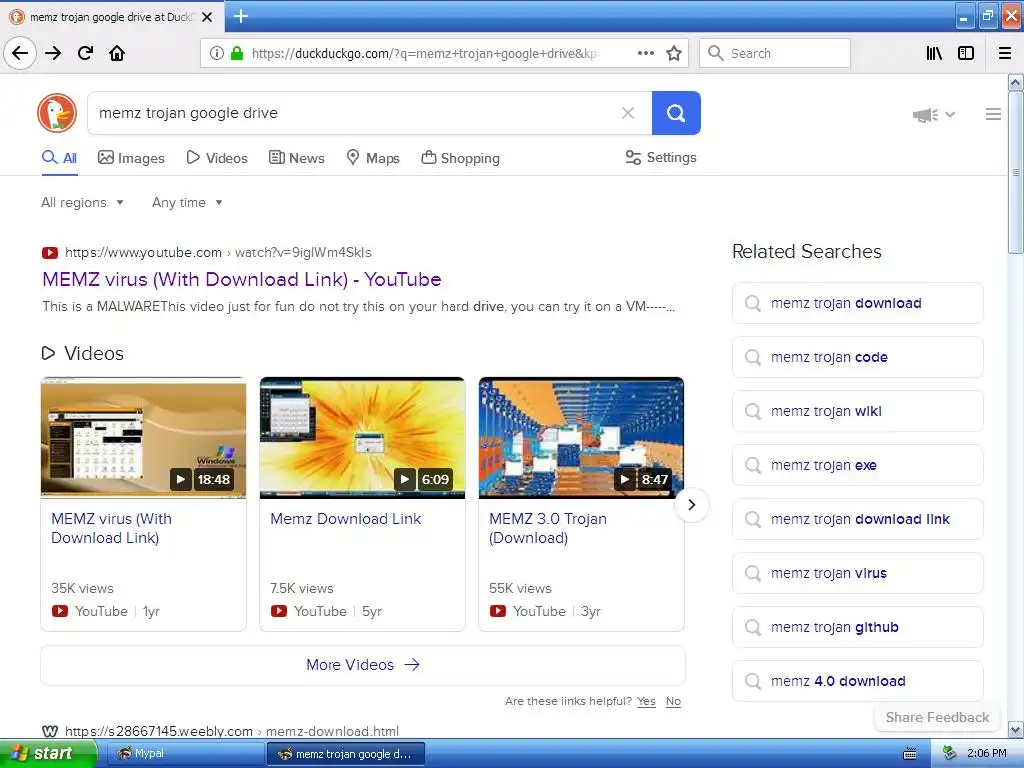Switch to the Shopping results tab
The height and width of the screenshot is (768, 1024).
(x=460, y=158)
